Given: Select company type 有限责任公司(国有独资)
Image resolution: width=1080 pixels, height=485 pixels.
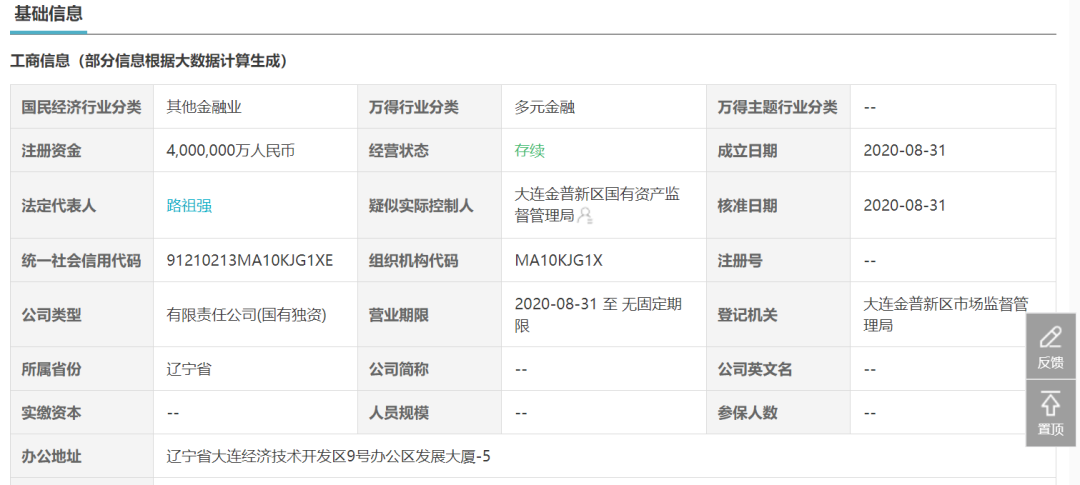Looking at the screenshot, I should click(x=246, y=315).
